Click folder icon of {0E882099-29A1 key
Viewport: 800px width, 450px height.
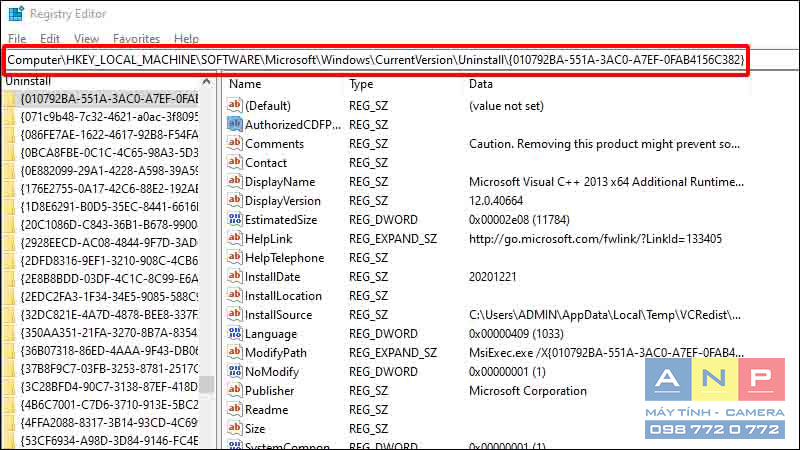[9, 170]
